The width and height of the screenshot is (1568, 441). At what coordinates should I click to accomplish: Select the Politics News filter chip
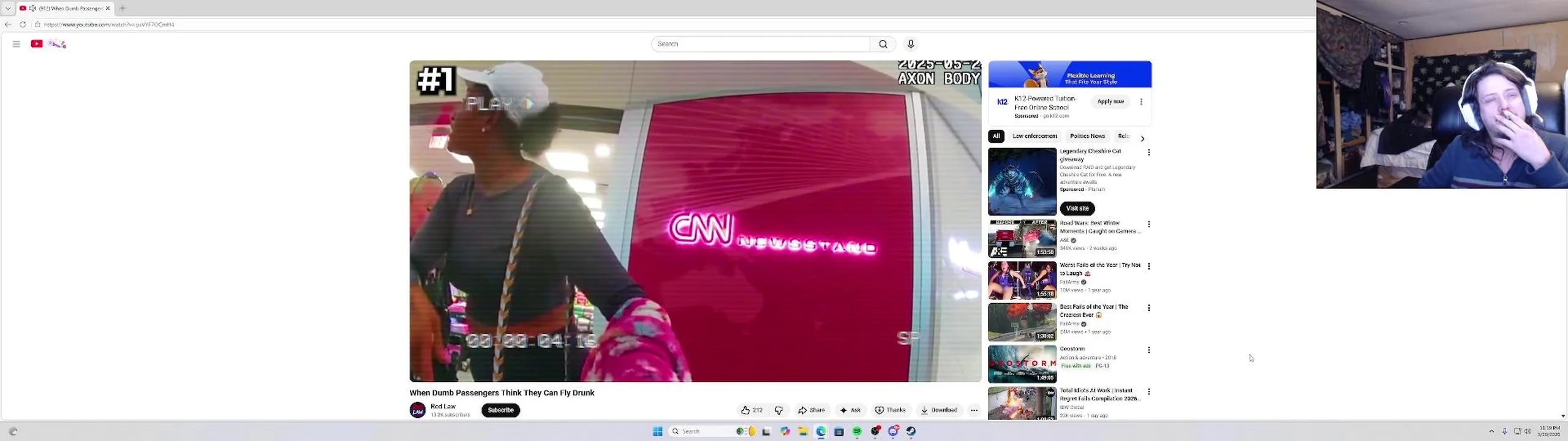pos(1087,136)
